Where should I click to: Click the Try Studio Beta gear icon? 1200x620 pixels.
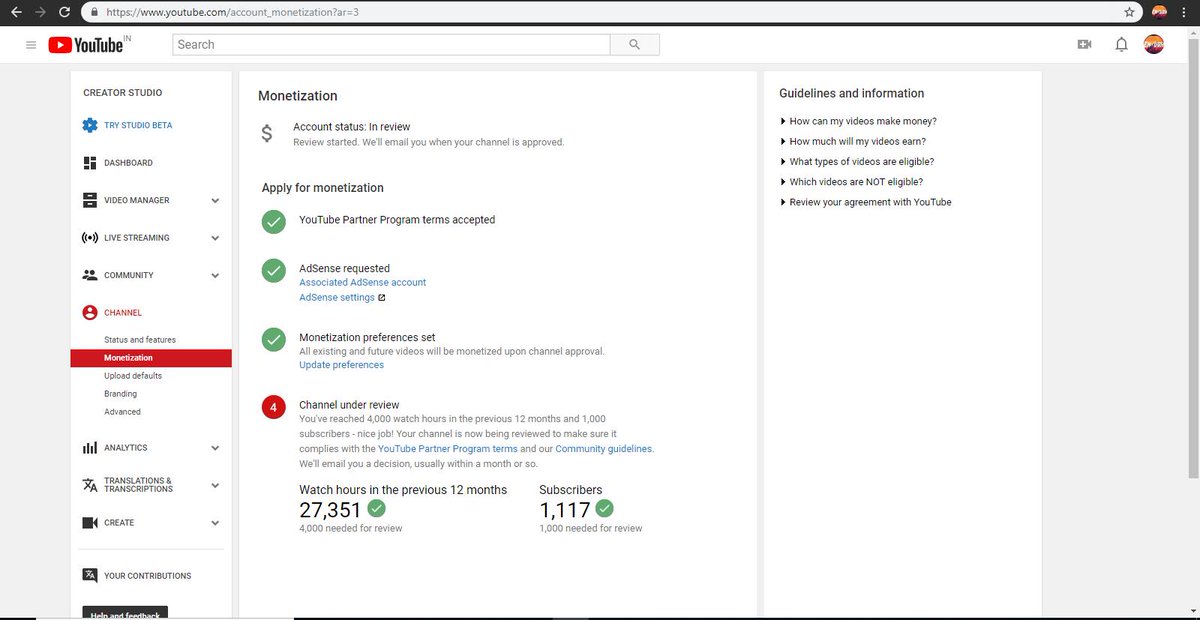pyautogui.click(x=90, y=125)
